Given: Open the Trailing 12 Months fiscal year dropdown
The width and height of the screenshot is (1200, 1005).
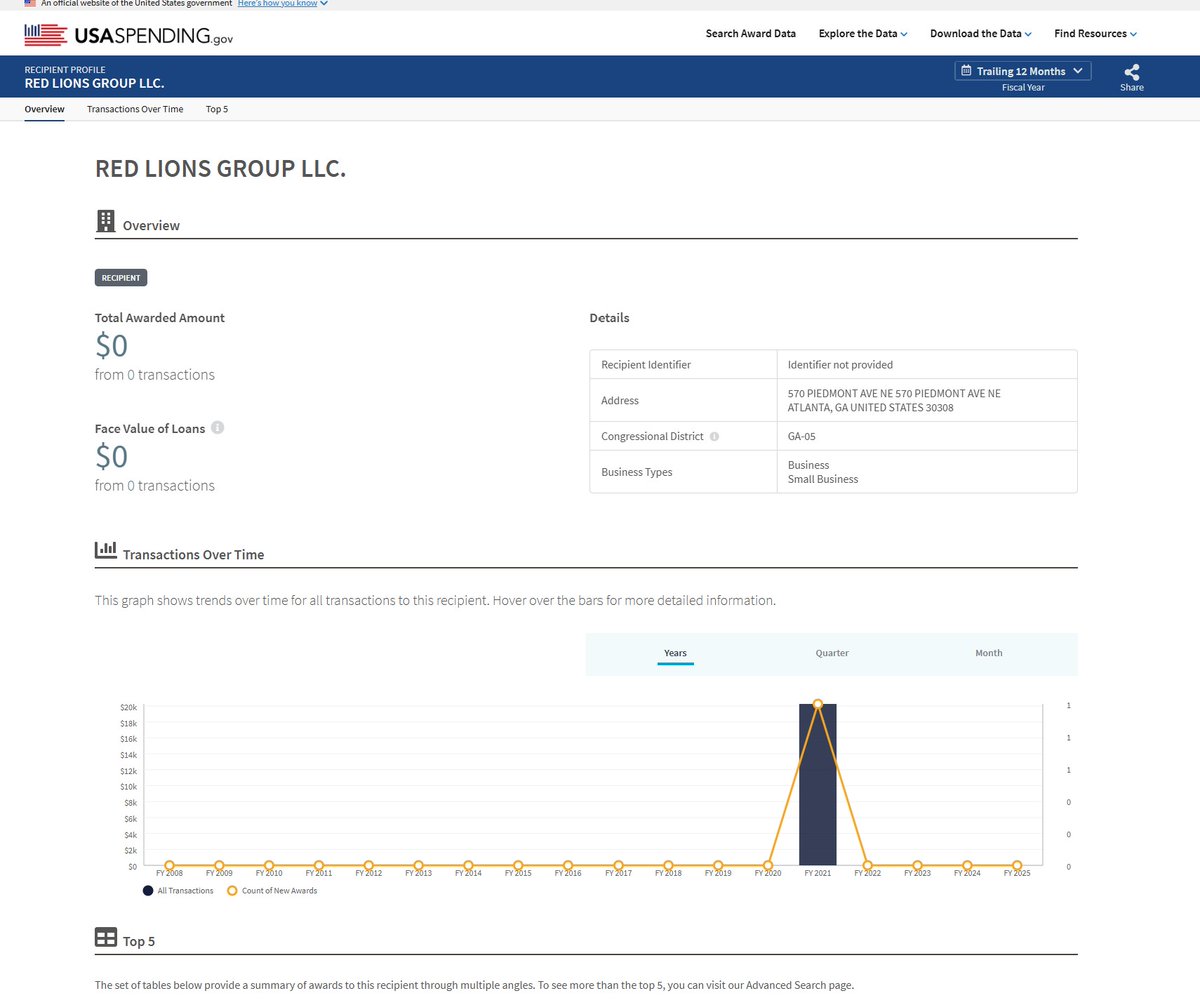Looking at the screenshot, I should (x=1022, y=71).
